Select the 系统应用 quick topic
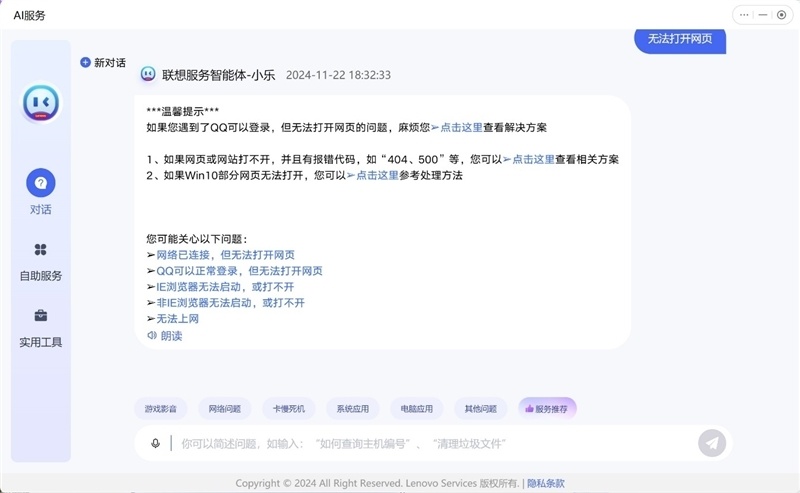The image size is (800, 493). 353,409
